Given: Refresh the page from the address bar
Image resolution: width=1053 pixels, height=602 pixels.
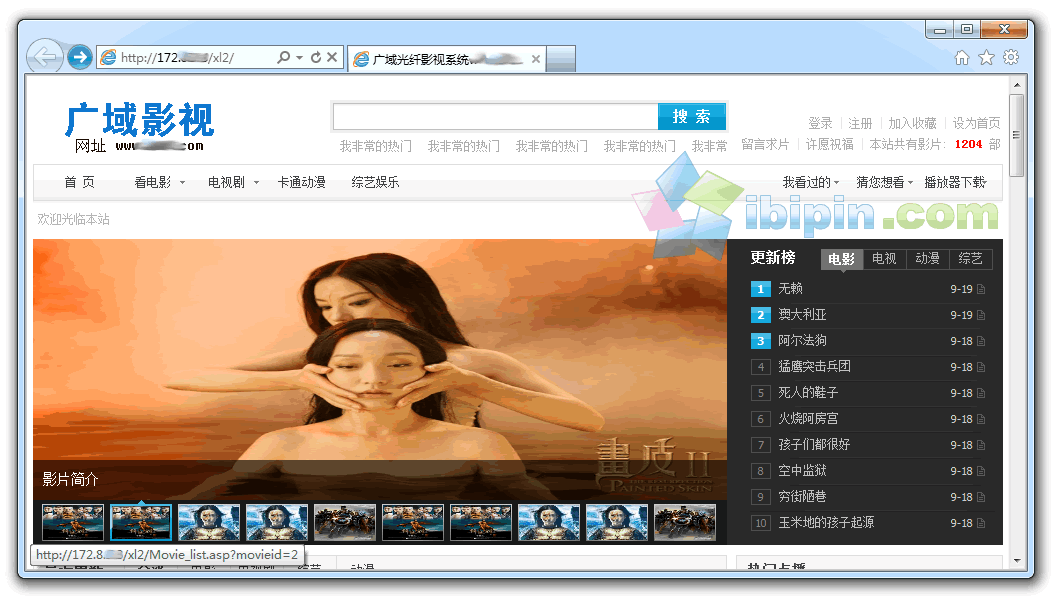Looking at the screenshot, I should point(316,58).
